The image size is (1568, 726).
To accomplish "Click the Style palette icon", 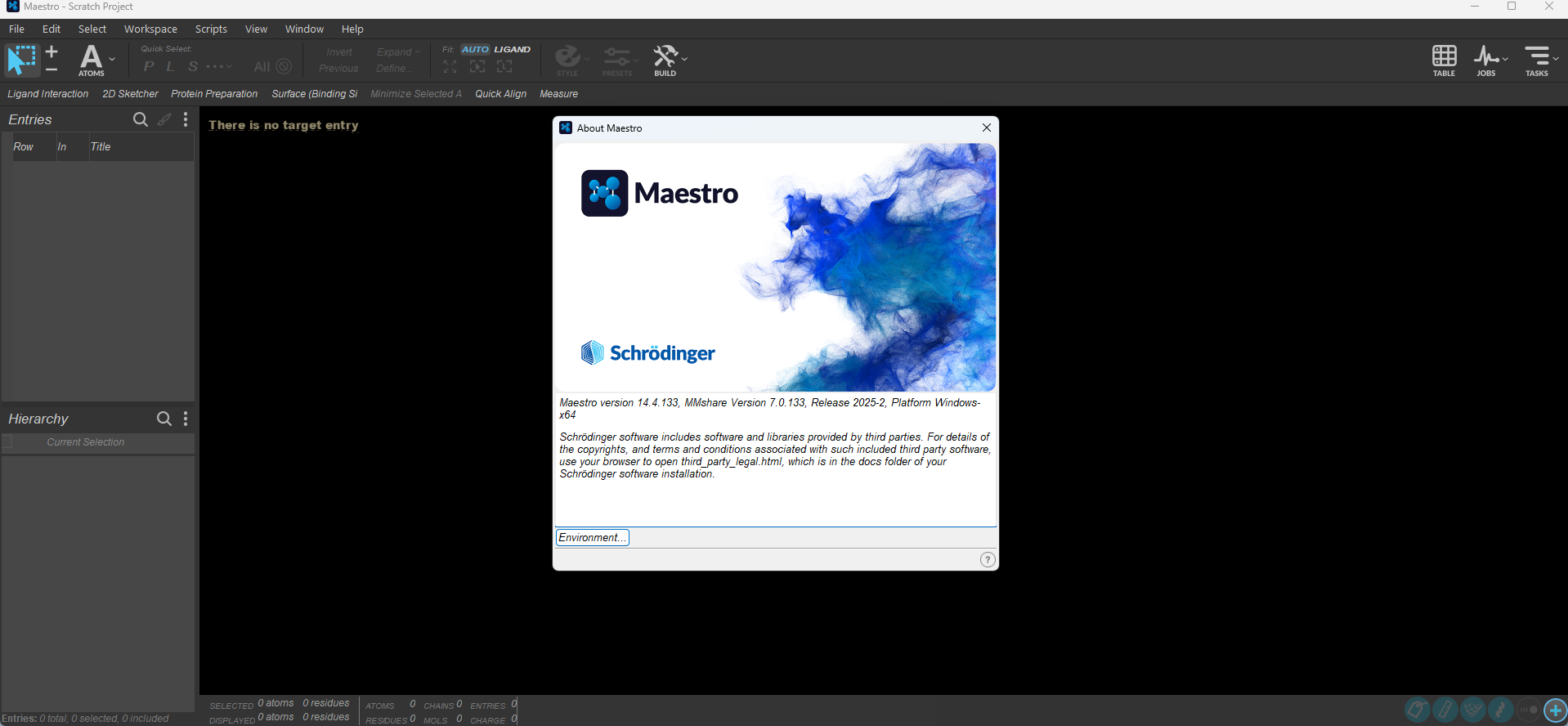I will coord(567,60).
